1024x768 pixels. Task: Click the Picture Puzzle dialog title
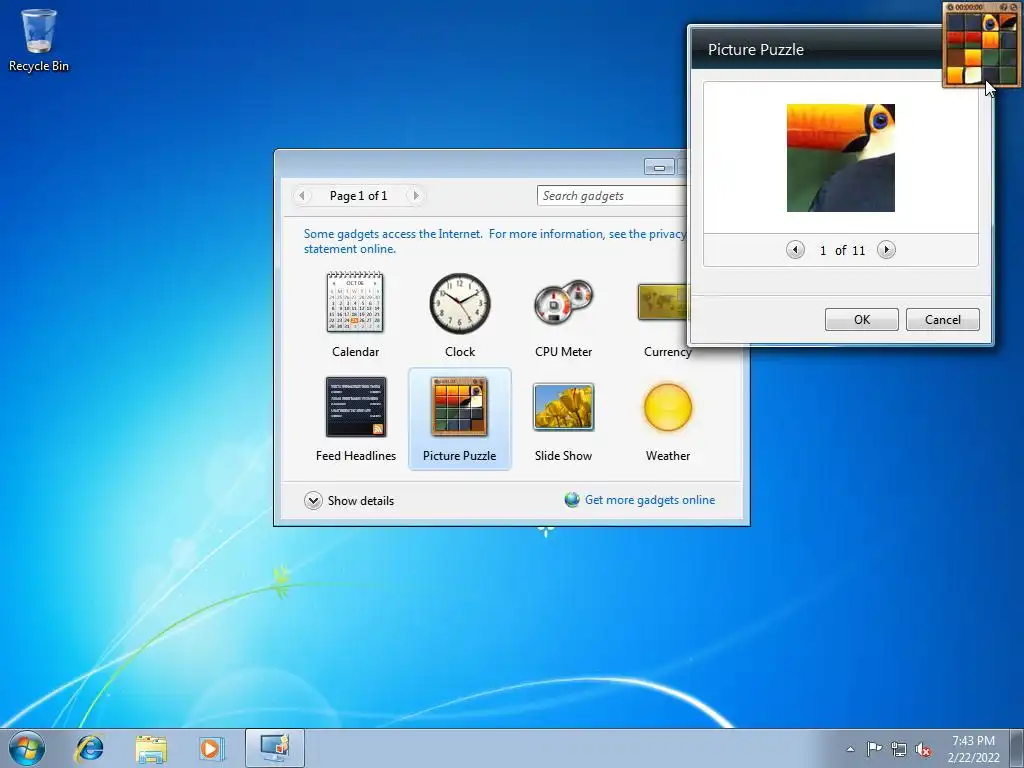pyautogui.click(x=756, y=50)
